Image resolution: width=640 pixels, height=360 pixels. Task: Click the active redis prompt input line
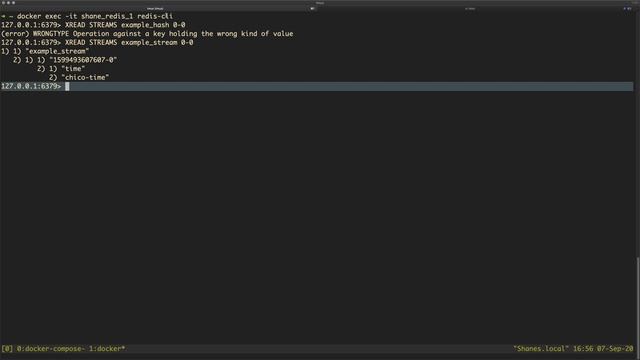pyautogui.click(x=317, y=86)
